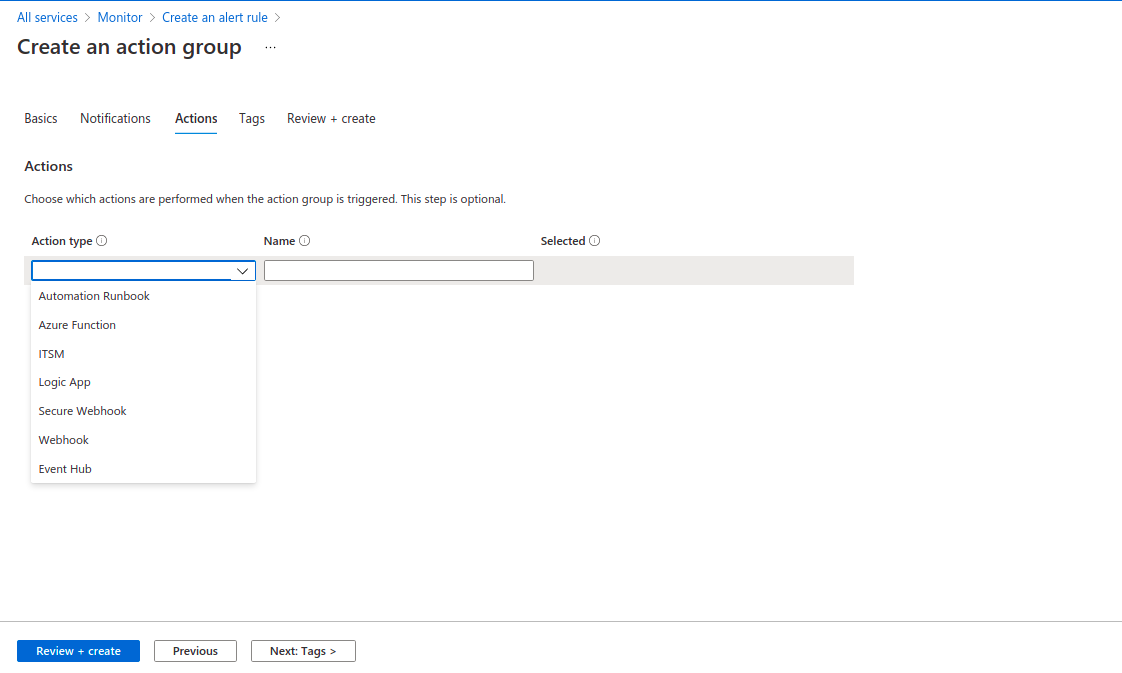This screenshot has width=1122, height=673.
Task: Choose Automation Runbook from the list
Action: pos(143,296)
